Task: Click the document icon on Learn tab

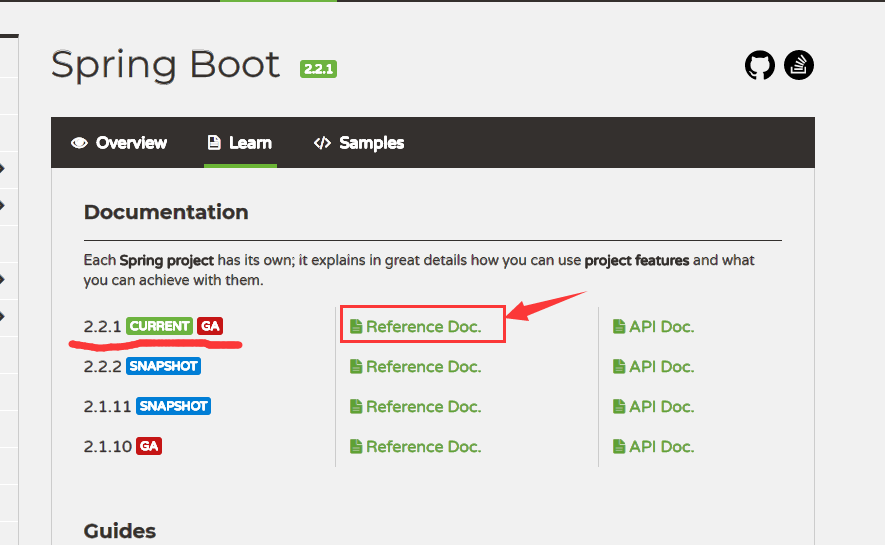Action: 214,143
